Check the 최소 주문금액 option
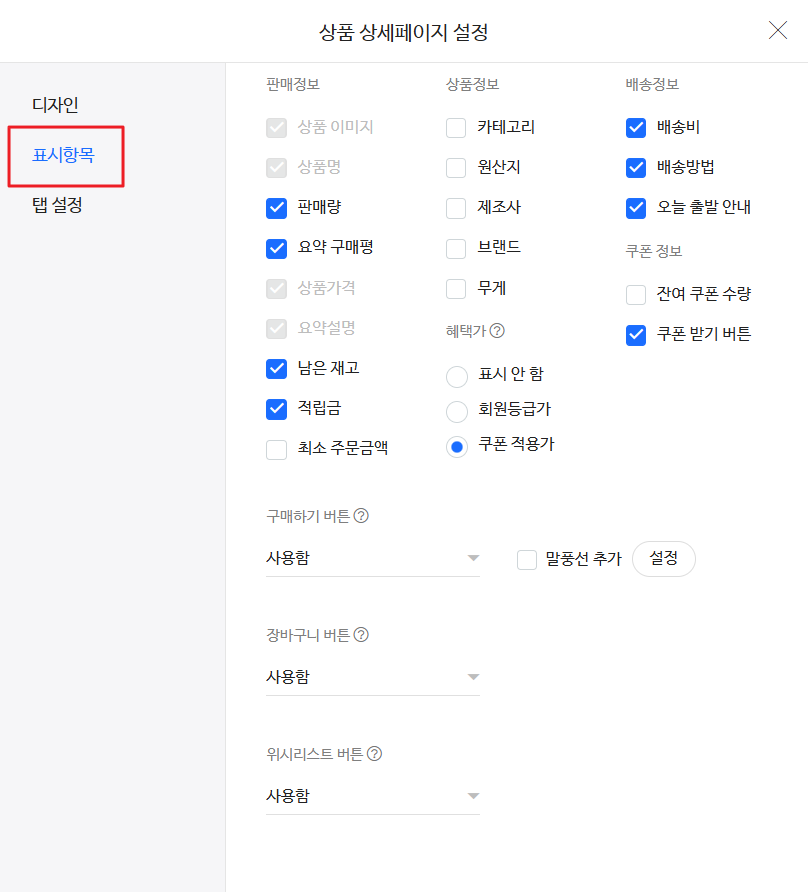808x892 pixels. pos(277,449)
